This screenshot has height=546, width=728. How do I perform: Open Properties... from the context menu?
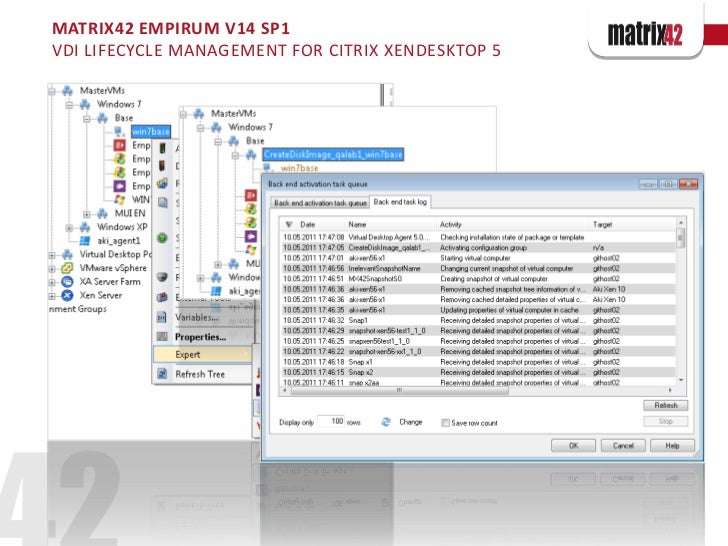(x=203, y=337)
